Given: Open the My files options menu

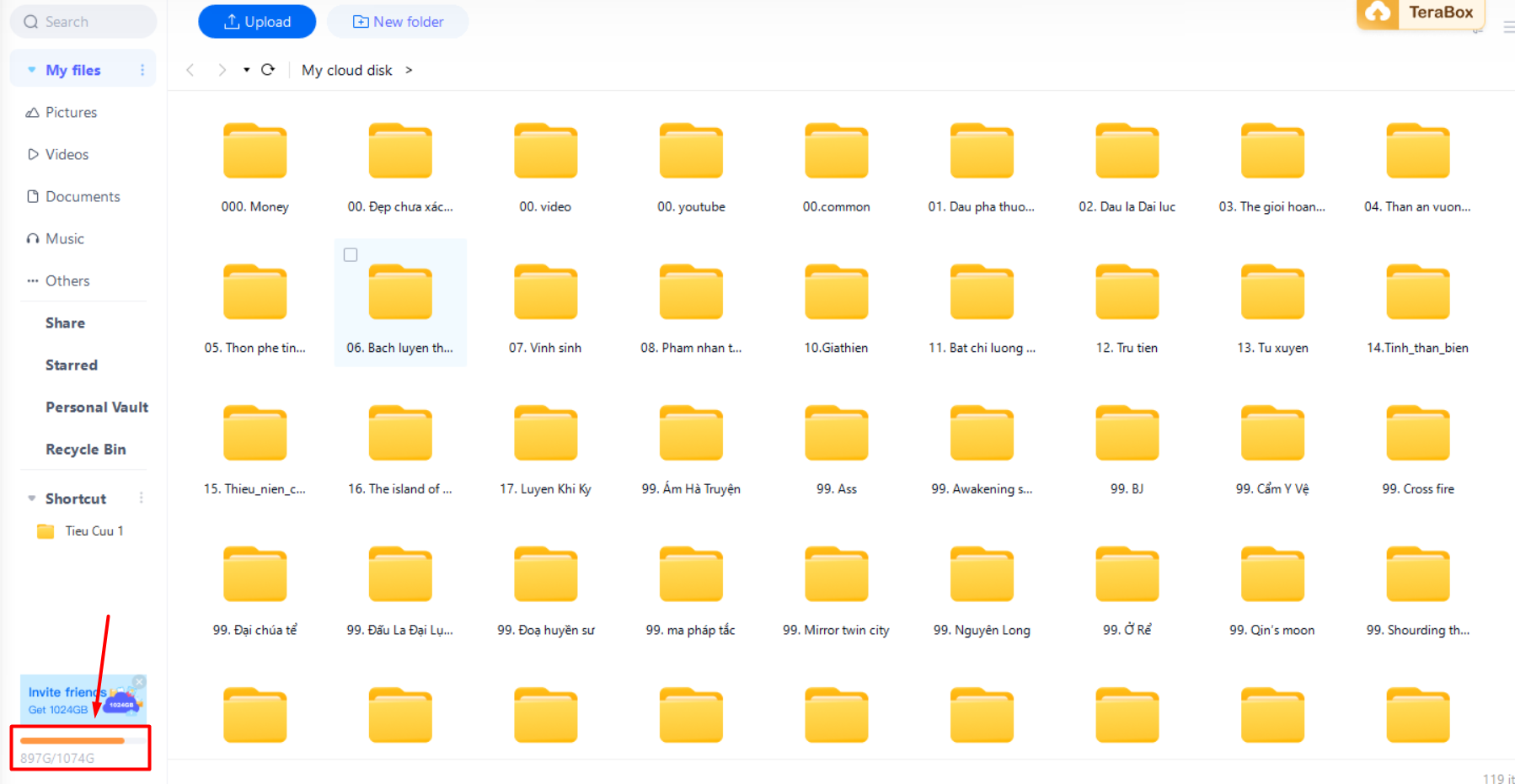Looking at the screenshot, I should pos(142,70).
